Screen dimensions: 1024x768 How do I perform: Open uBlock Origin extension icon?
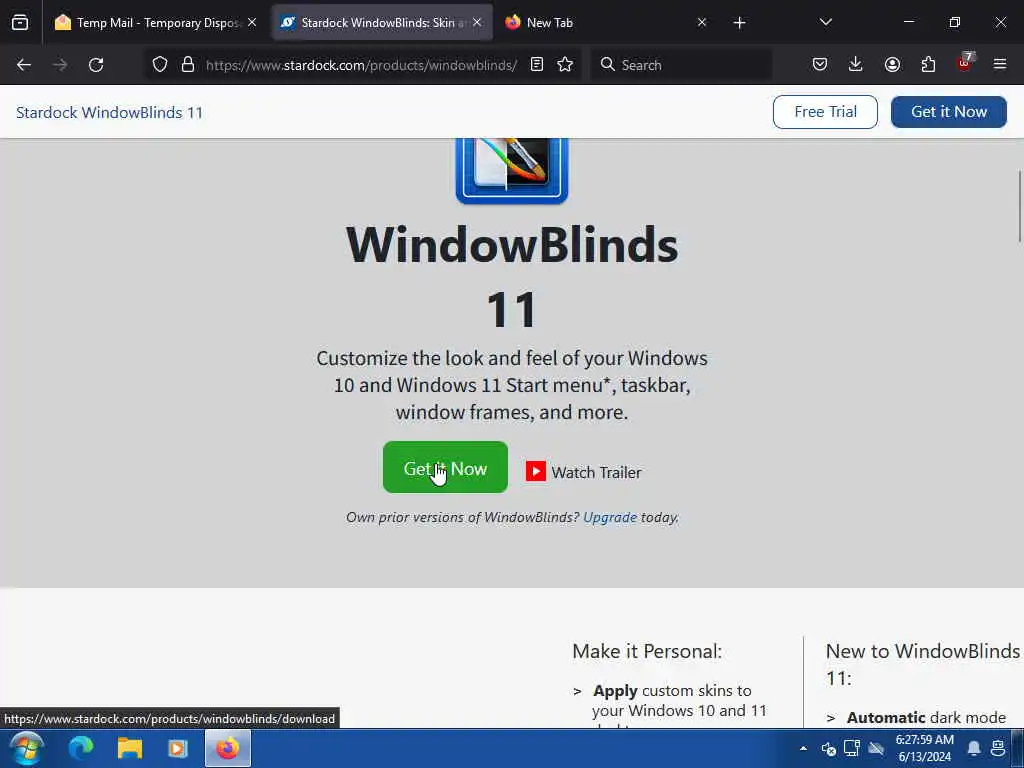coord(965,63)
